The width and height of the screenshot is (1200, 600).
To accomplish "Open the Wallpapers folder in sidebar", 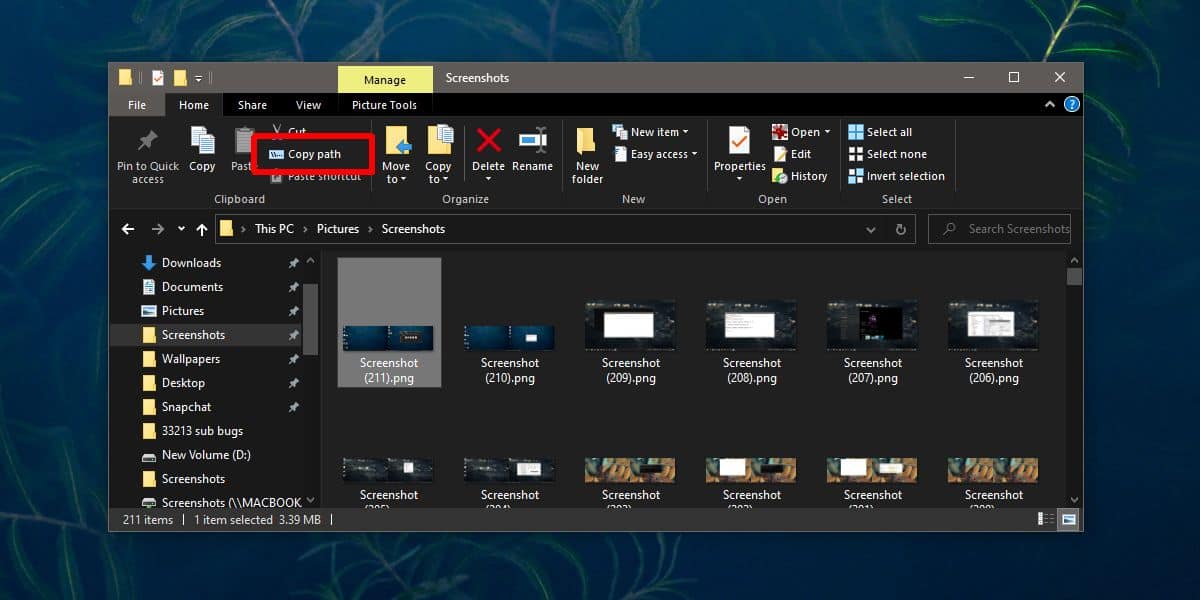I will [191, 359].
